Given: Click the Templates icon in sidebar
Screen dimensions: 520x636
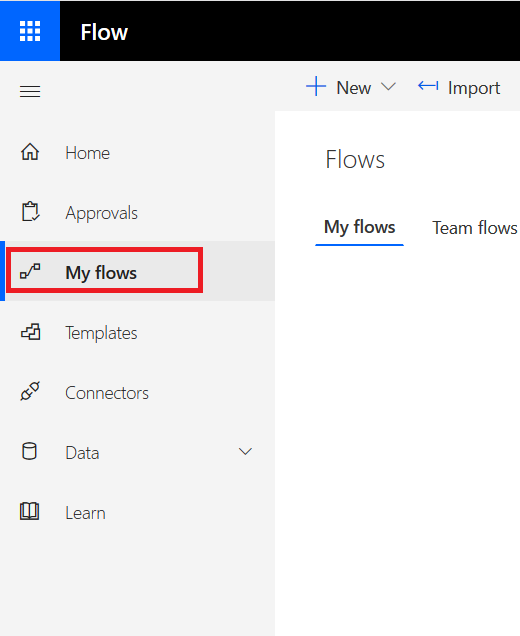Looking at the screenshot, I should [30, 332].
